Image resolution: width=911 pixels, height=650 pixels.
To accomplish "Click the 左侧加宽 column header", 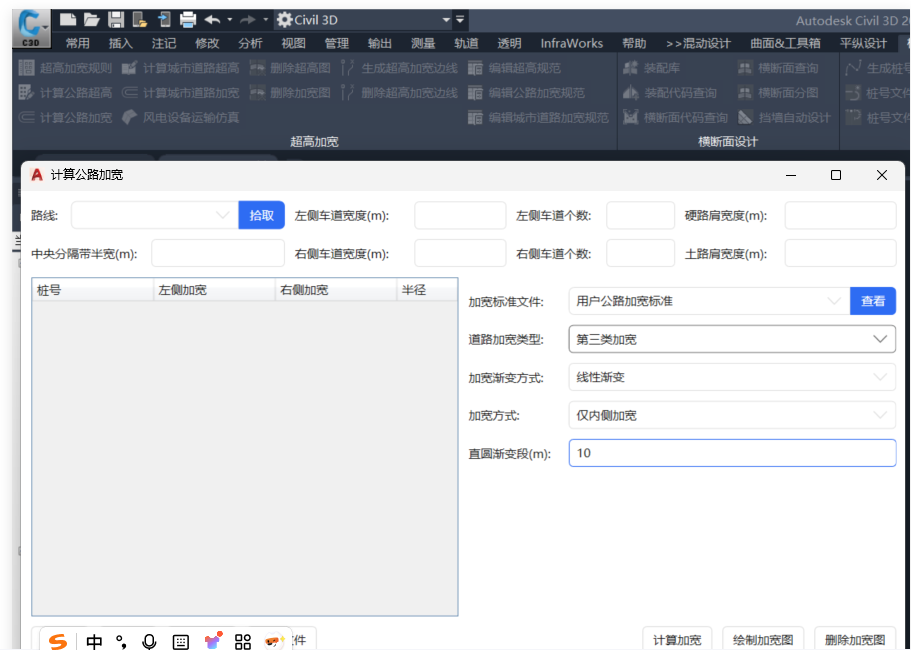I will coord(214,290).
